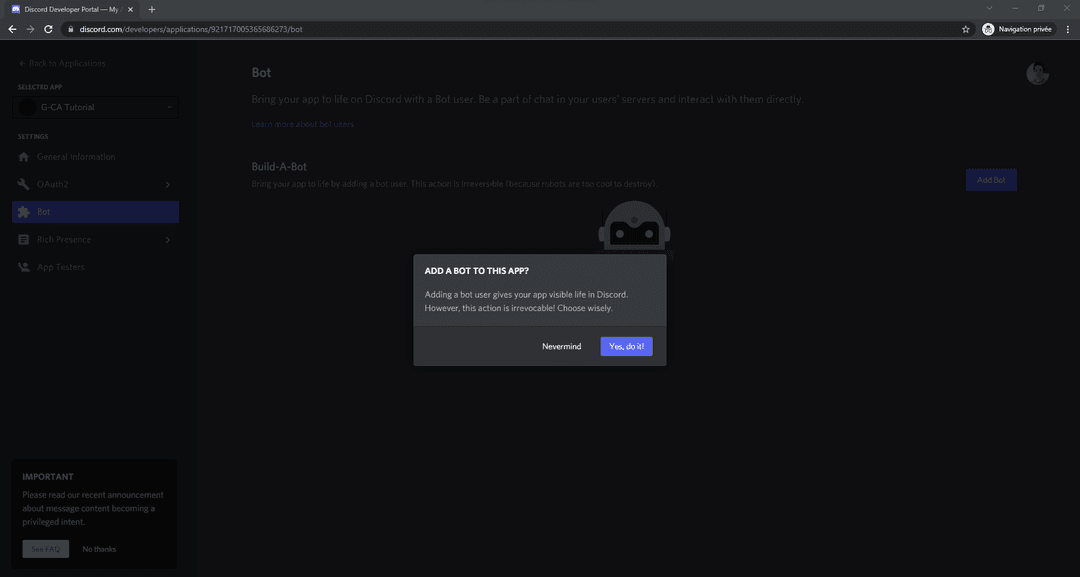This screenshot has width=1080, height=577.
Task: Click the Add Bot button
Action: click(990, 180)
